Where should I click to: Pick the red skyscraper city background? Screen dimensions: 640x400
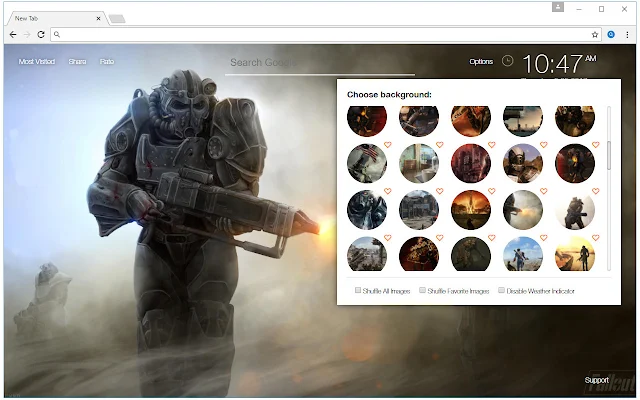471,163
